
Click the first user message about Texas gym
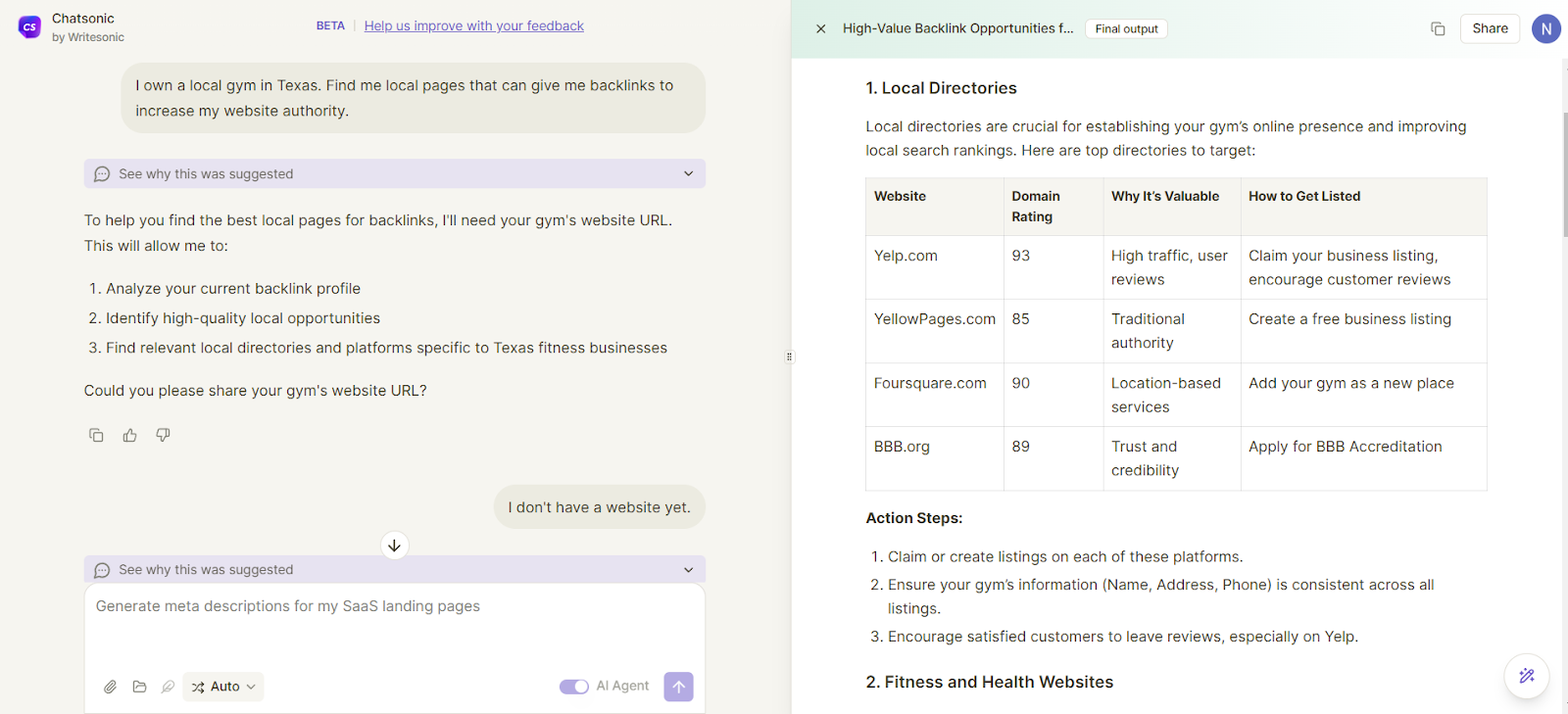click(413, 98)
